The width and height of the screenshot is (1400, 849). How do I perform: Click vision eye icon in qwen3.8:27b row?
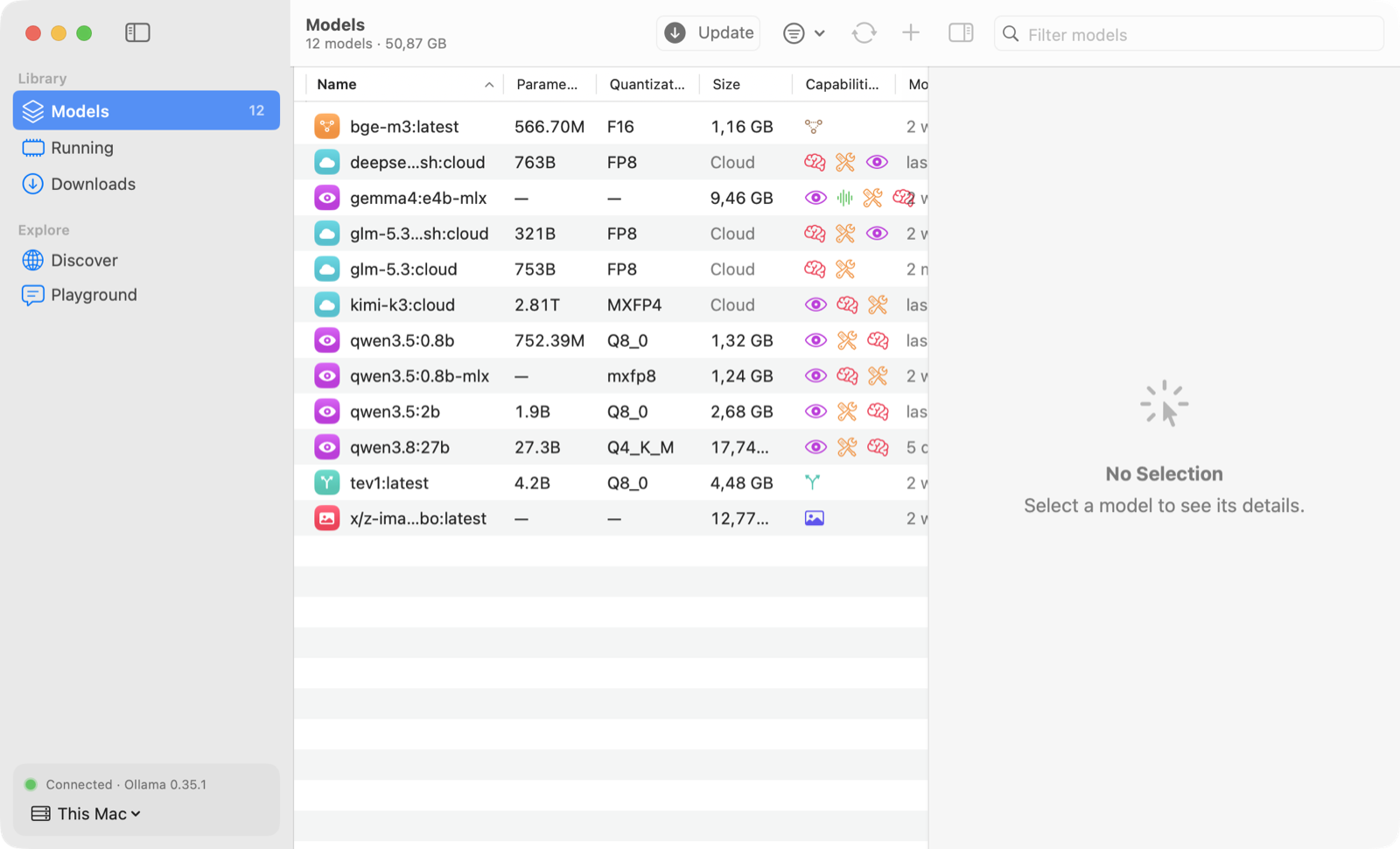(x=815, y=447)
